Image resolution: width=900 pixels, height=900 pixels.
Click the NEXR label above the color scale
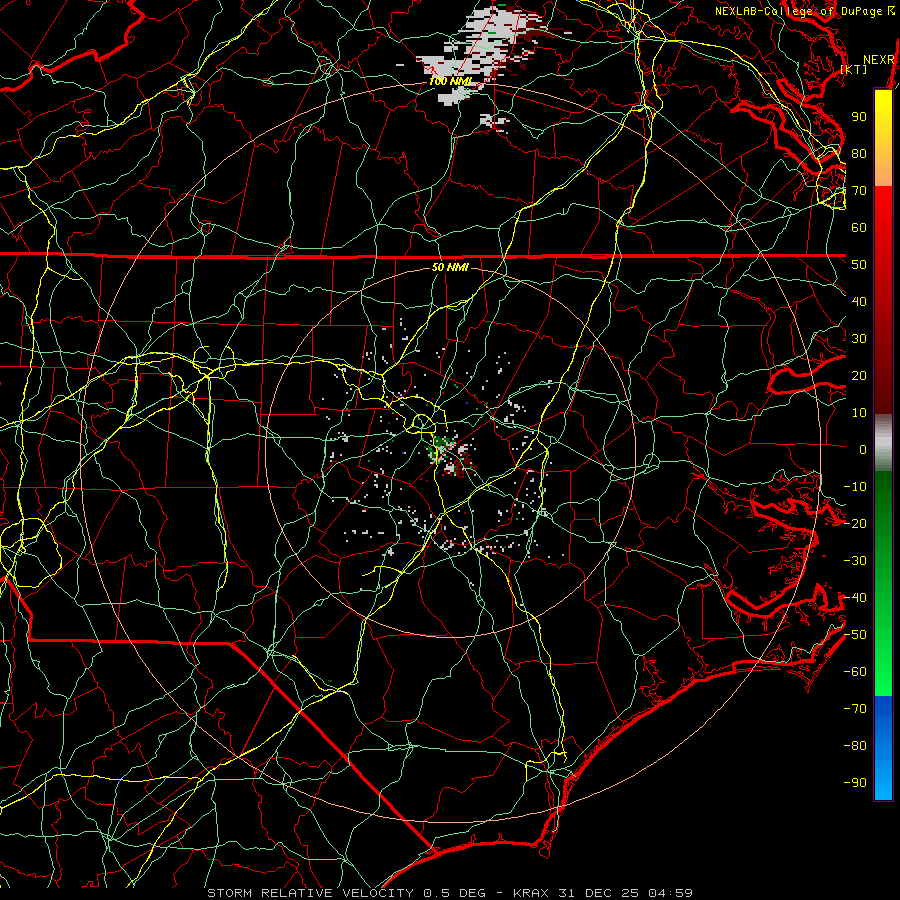pos(878,60)
